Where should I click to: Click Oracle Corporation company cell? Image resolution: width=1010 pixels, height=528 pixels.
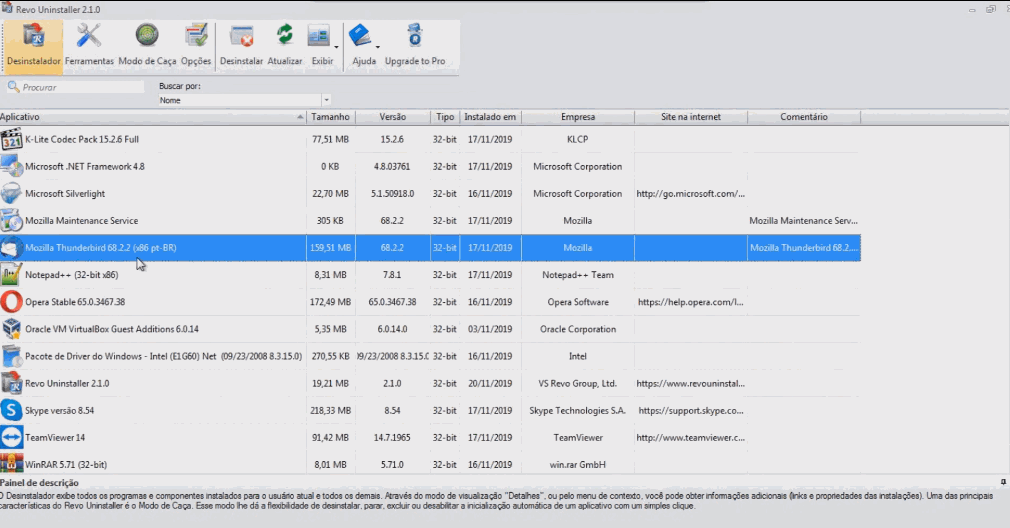pos(578,328)
